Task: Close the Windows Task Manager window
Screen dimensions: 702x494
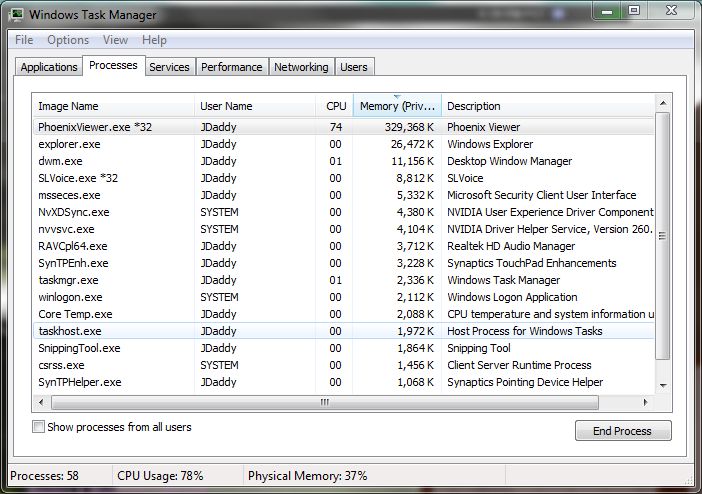Action: (x=671, y=11)
